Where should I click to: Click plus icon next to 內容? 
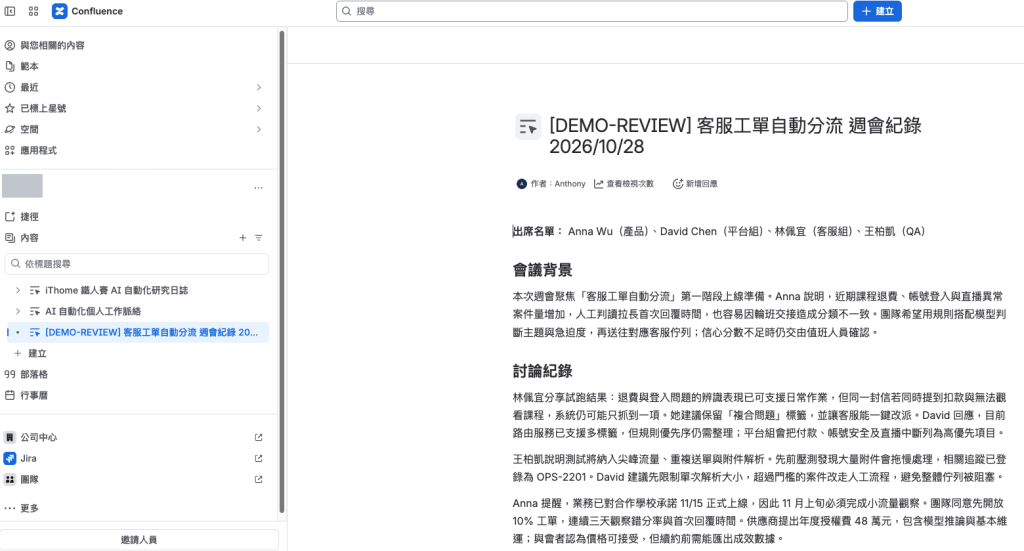click(242, 238)
